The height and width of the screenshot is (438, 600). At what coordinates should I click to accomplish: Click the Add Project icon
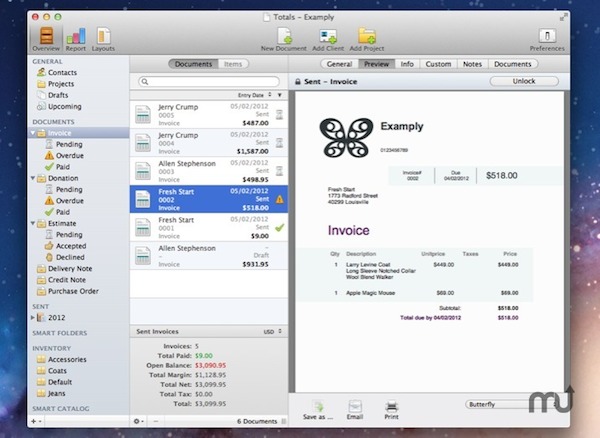pyautogui.click(x=367, y=39)
